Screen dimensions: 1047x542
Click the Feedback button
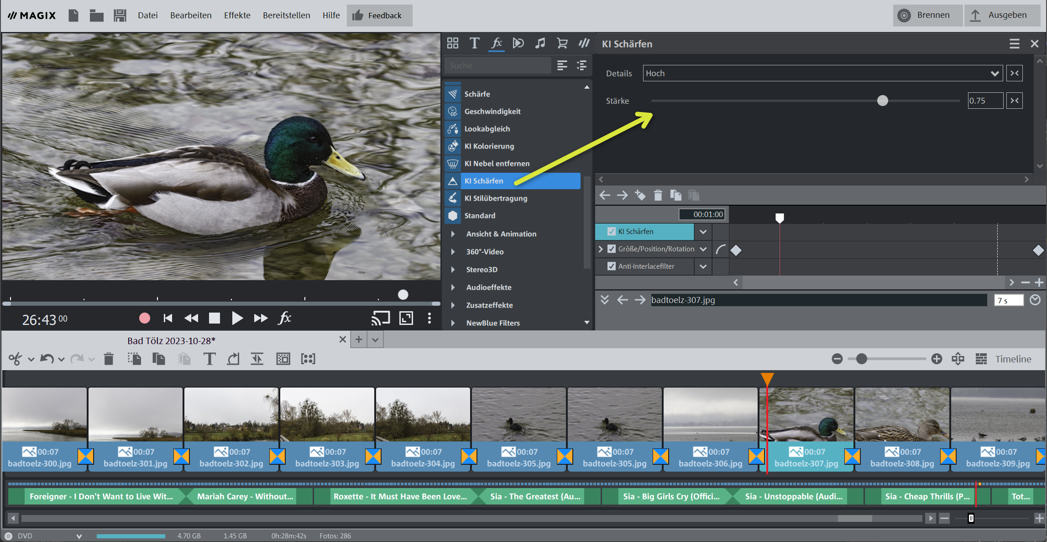pos(379,15)
